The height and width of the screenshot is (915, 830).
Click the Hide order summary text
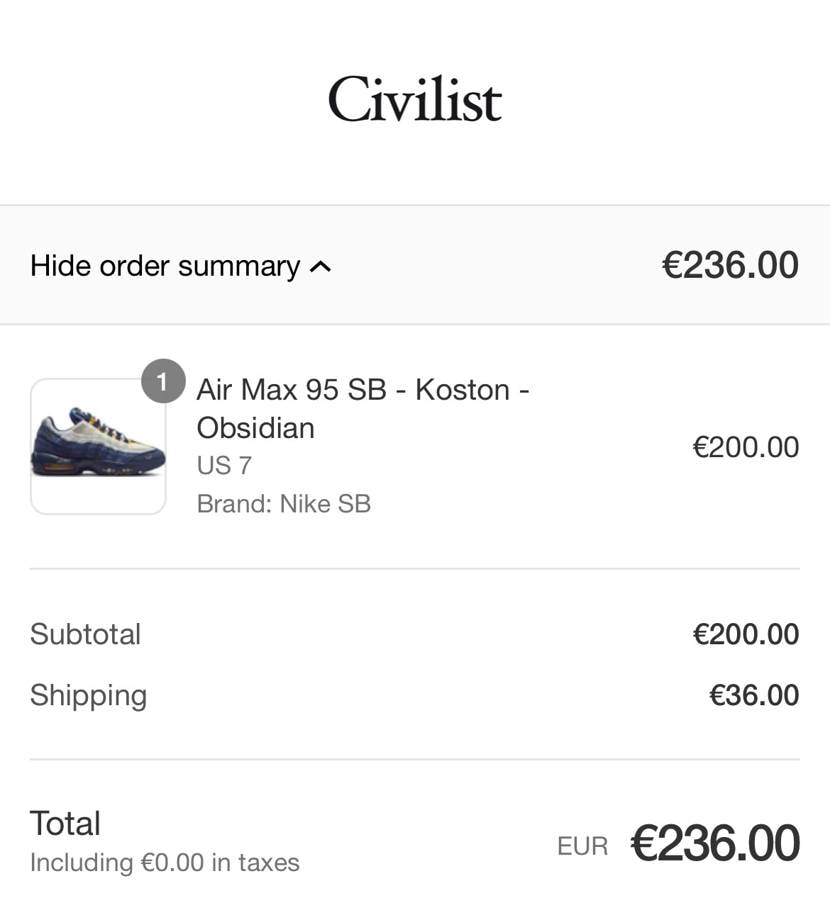point(165,266)
